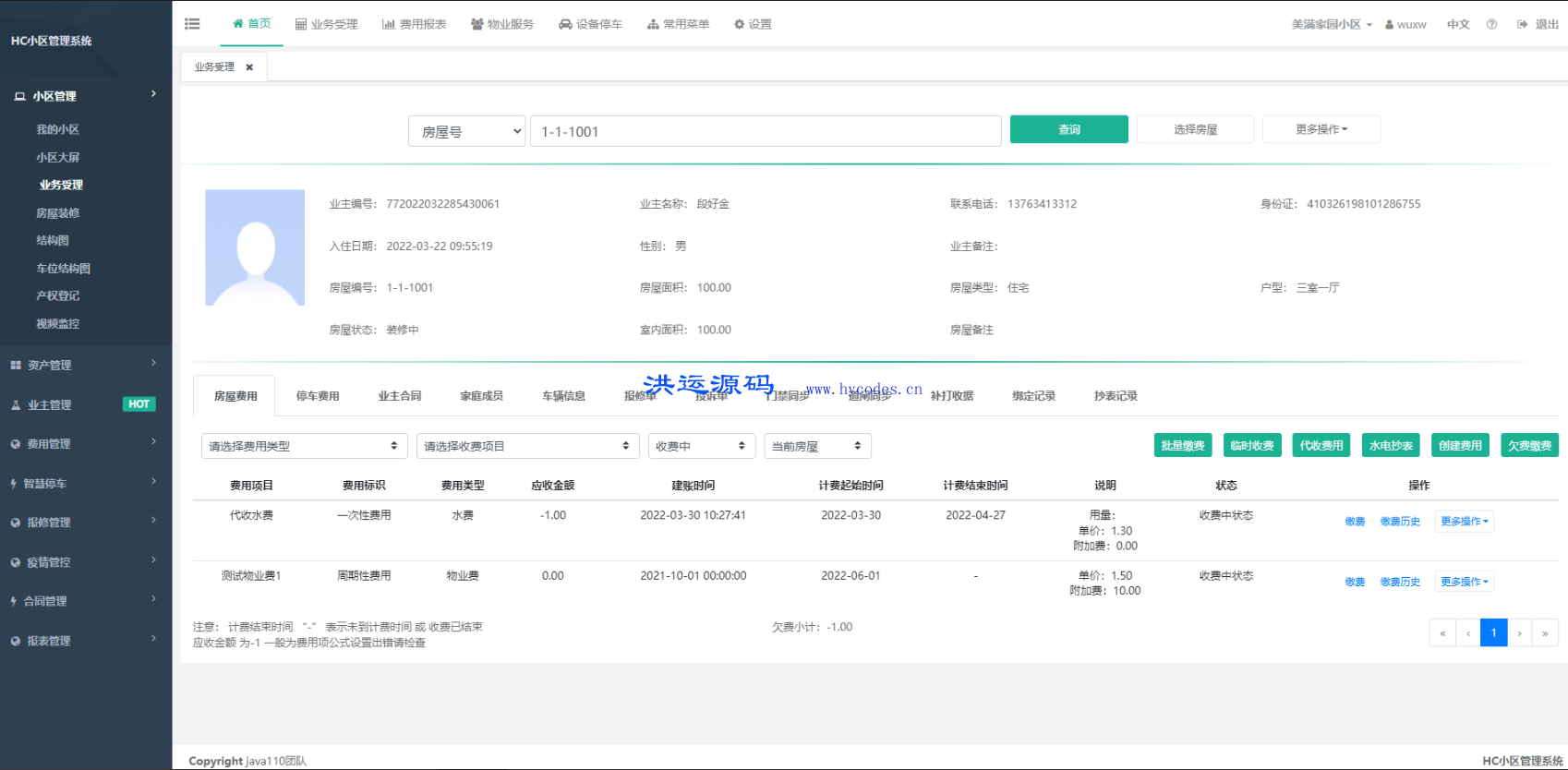Expand the 费用管理 sidebar section
Viewport: 1568px width, 770px height.
86,444
